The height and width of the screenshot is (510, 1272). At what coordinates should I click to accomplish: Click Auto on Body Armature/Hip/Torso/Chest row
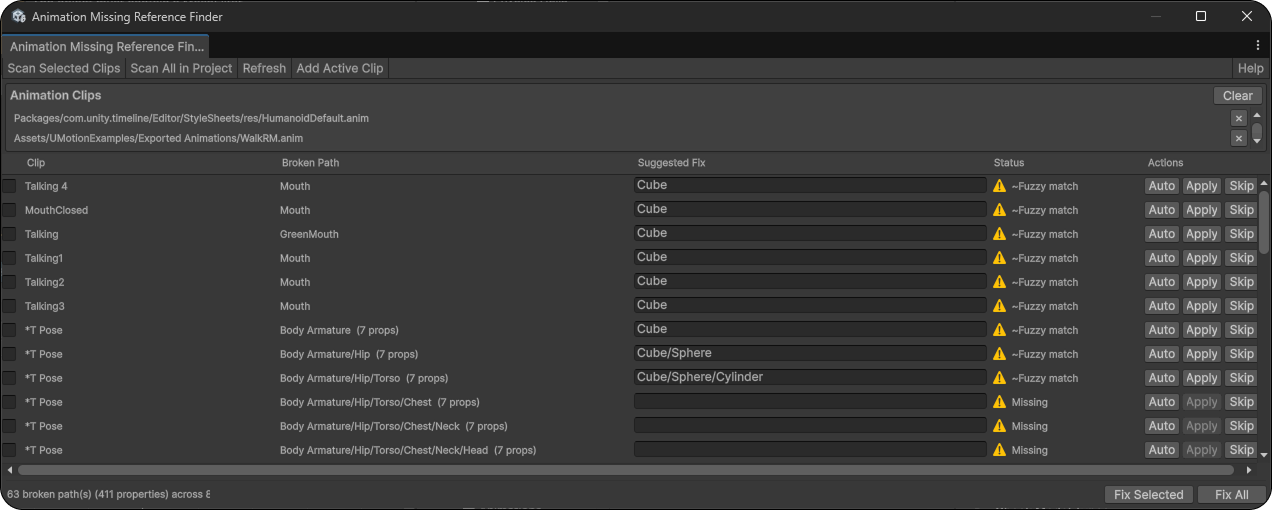pyautogui.click(x=1162, y=402)
